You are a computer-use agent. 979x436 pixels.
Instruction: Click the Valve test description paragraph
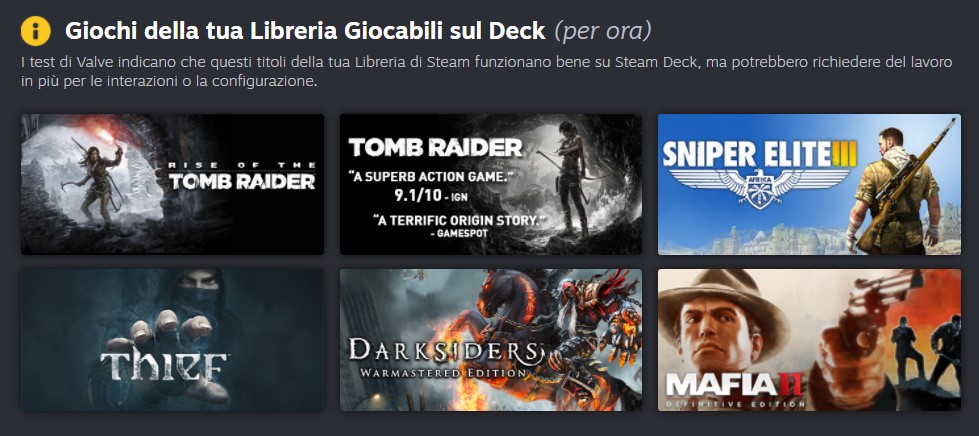tap(487, 72)
